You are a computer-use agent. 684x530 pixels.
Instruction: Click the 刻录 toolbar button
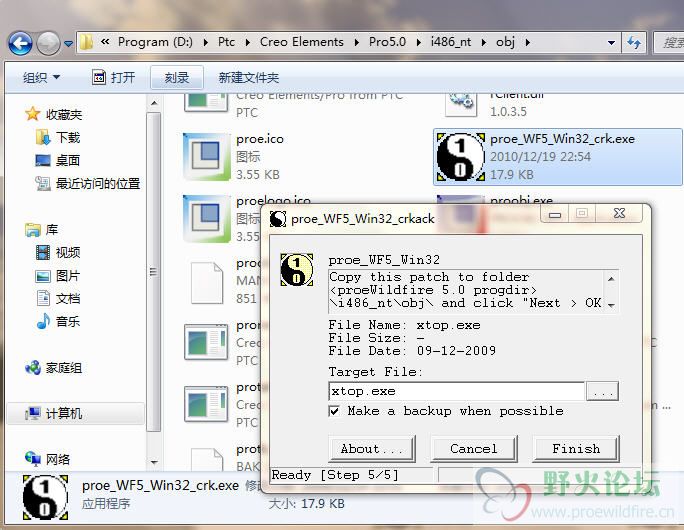coord(177,78)
